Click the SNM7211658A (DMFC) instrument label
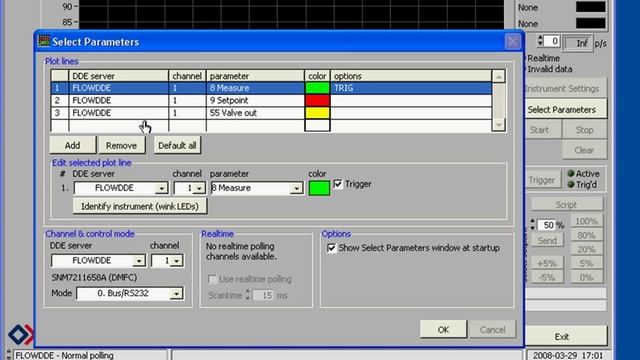The width and height of the screenshot is (640, 360). tap(94, 278)
